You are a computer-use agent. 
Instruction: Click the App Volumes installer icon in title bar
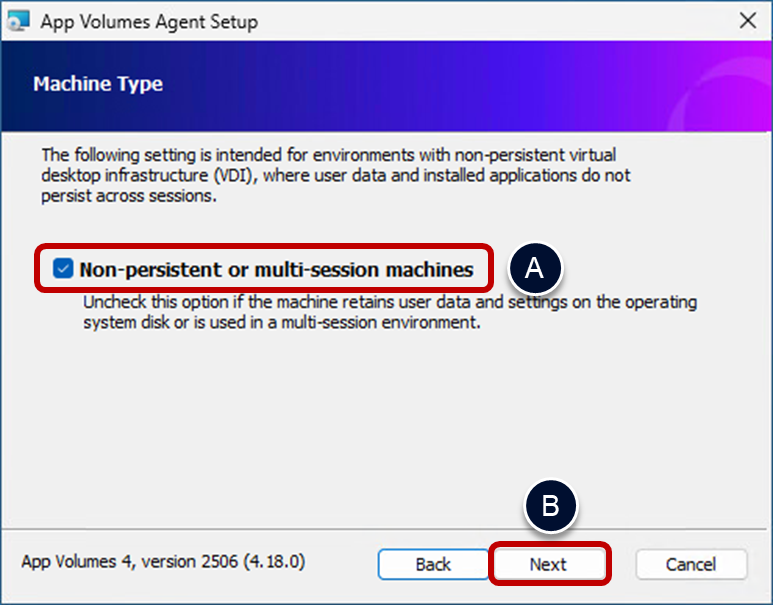(x=19, y=21)
